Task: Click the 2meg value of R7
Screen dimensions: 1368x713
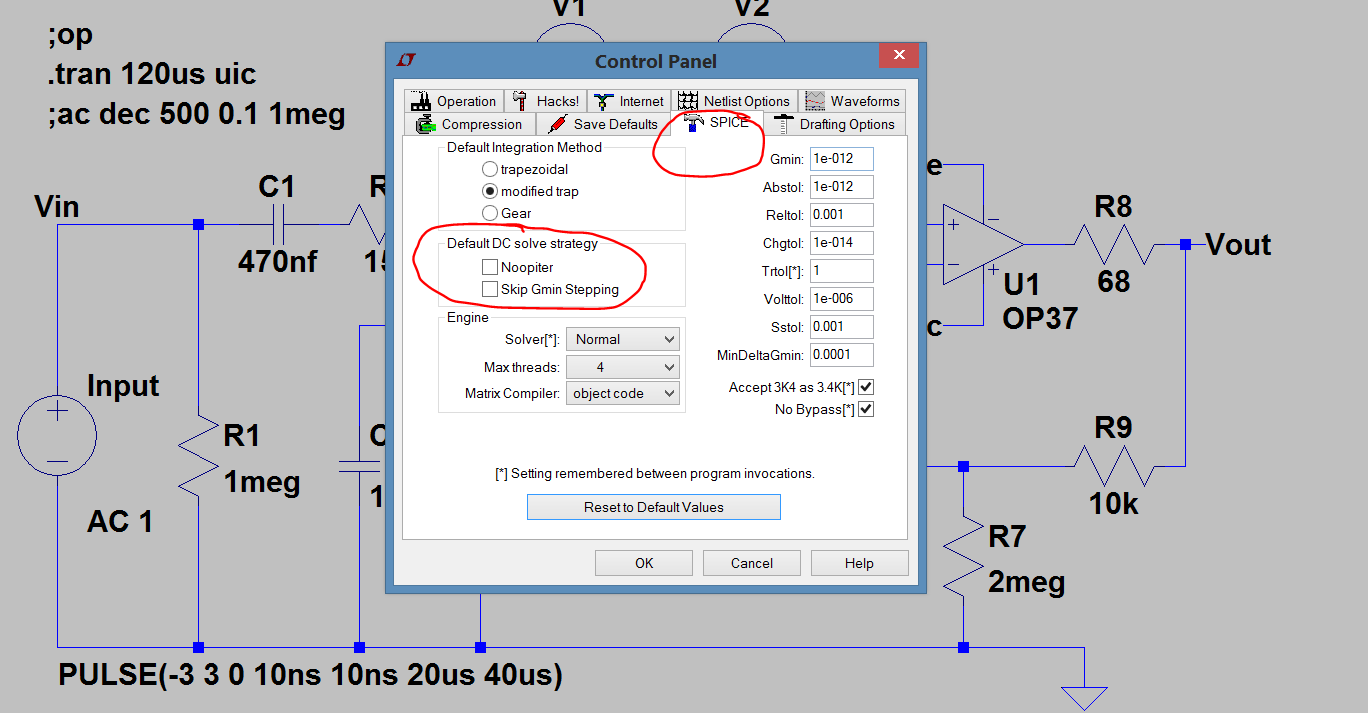Action: point(1026,582)
